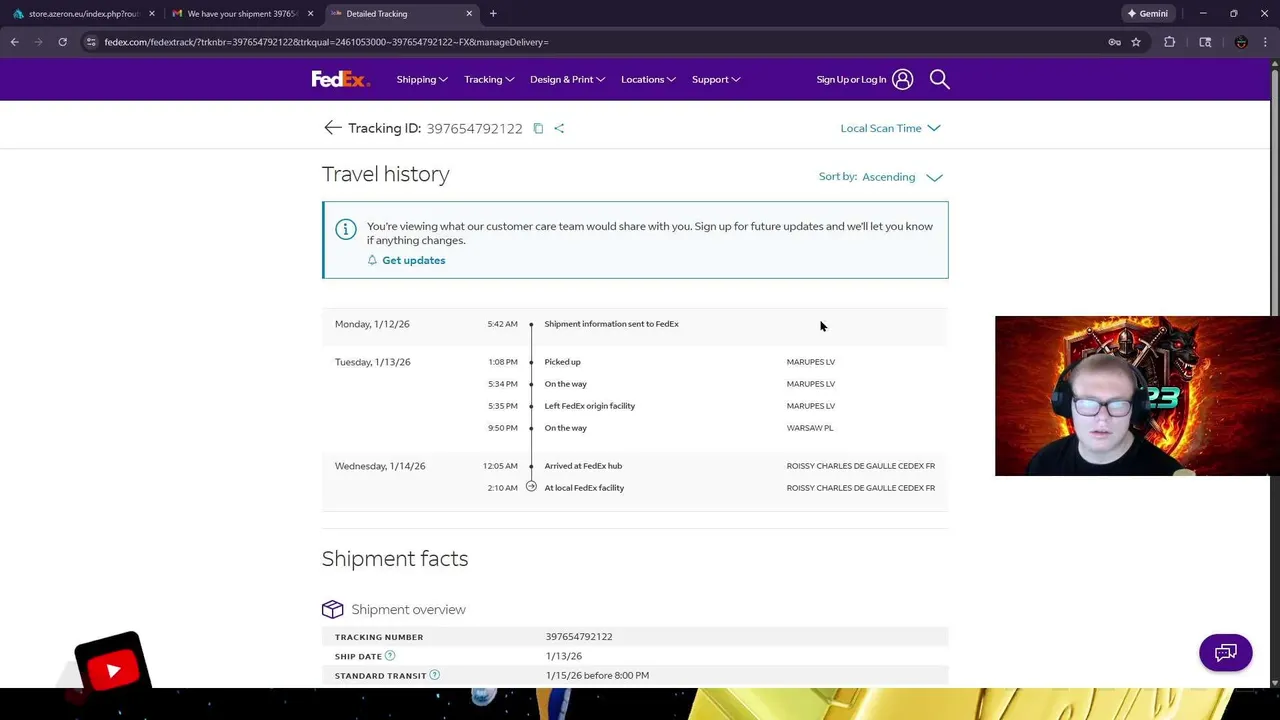Click the password key icon in address bar
The width and height of the screenshot is (1280, 720).
point(1114,42)
